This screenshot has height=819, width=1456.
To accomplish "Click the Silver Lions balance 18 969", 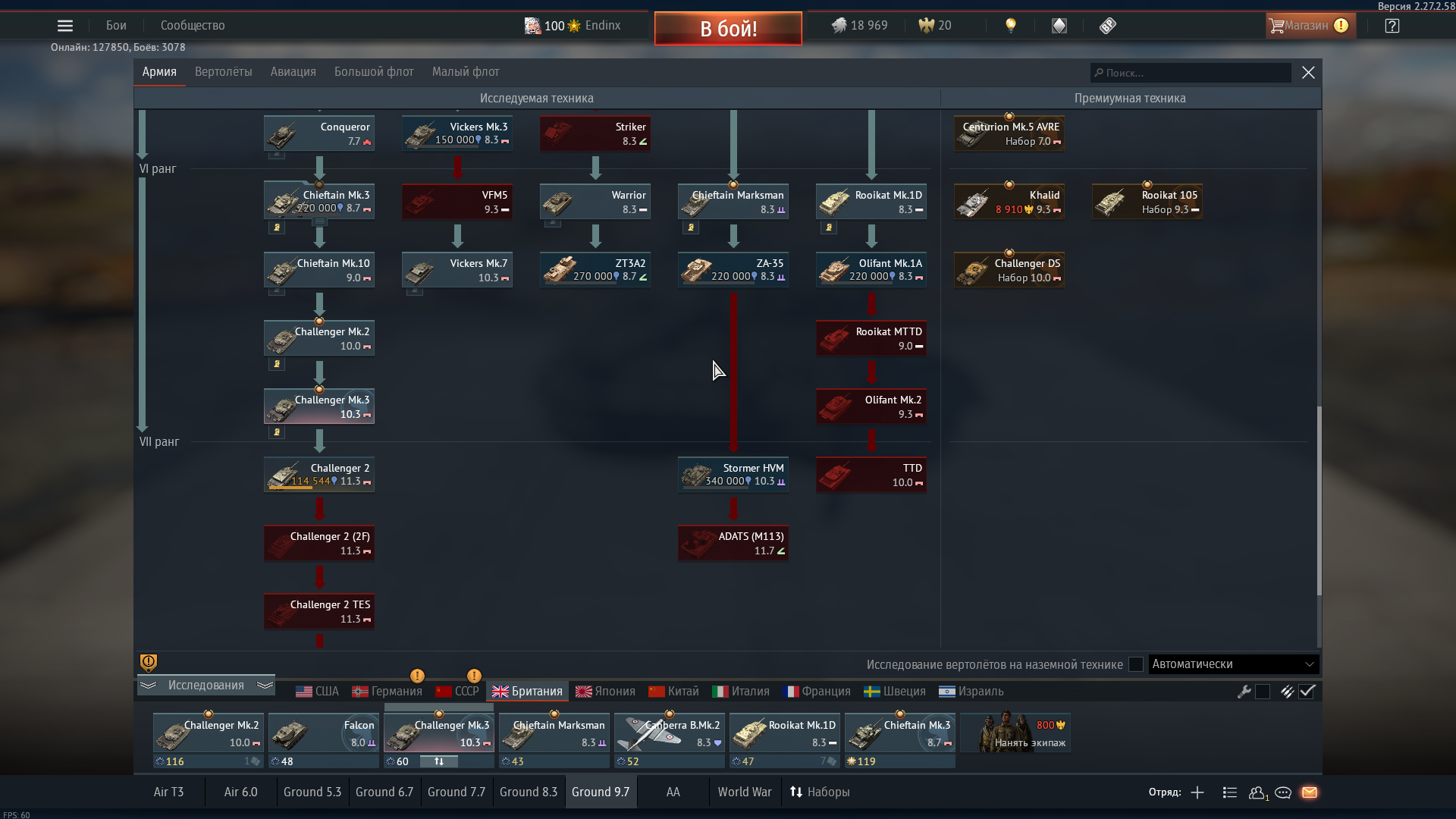I will (860, 26).
